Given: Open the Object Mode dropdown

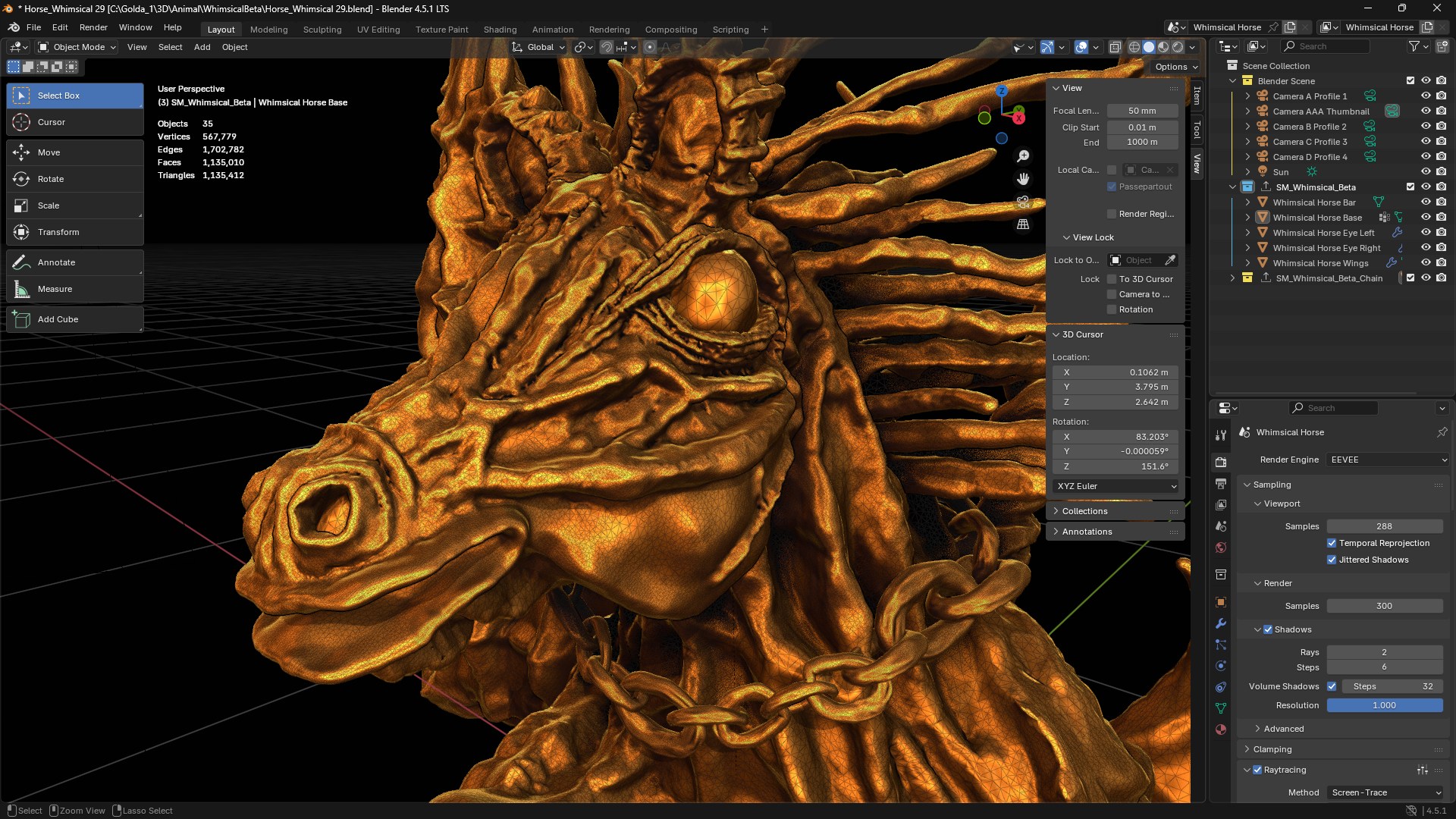Looking at the screenshot, I should 77,47.
